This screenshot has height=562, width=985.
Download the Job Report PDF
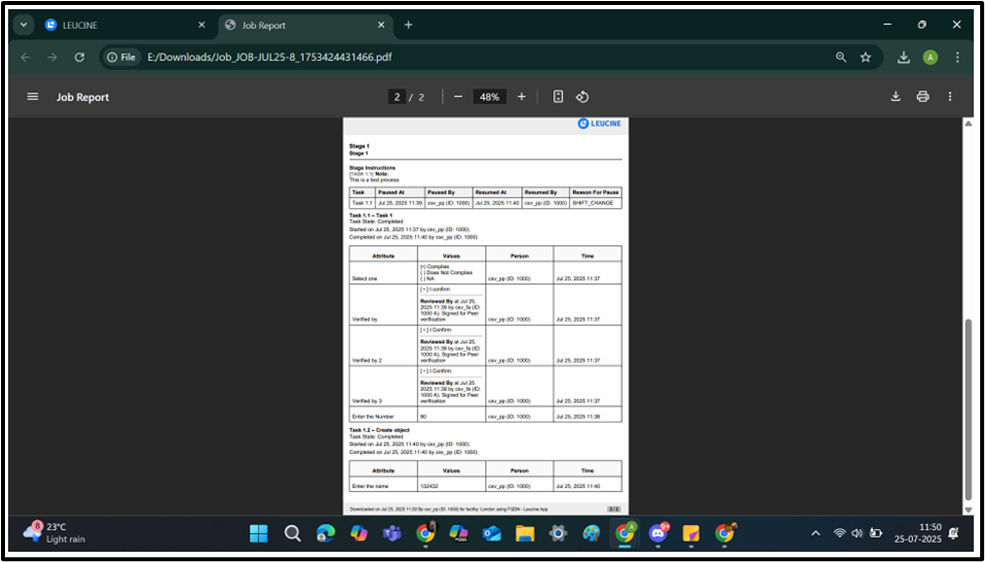pyautogui.click(x=896, y=97)
